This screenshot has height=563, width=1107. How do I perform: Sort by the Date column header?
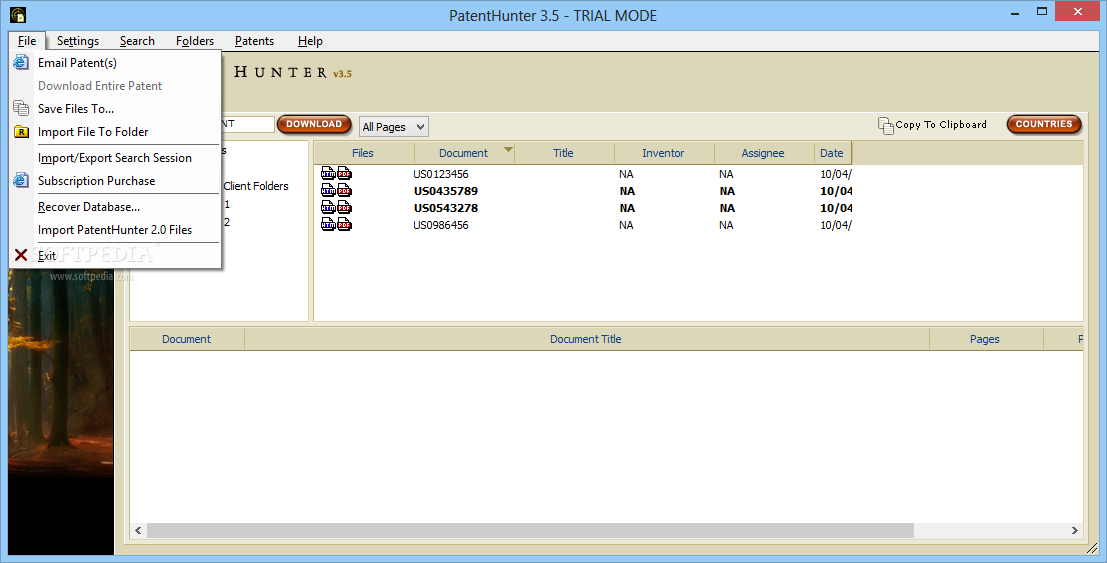point(832,153)
